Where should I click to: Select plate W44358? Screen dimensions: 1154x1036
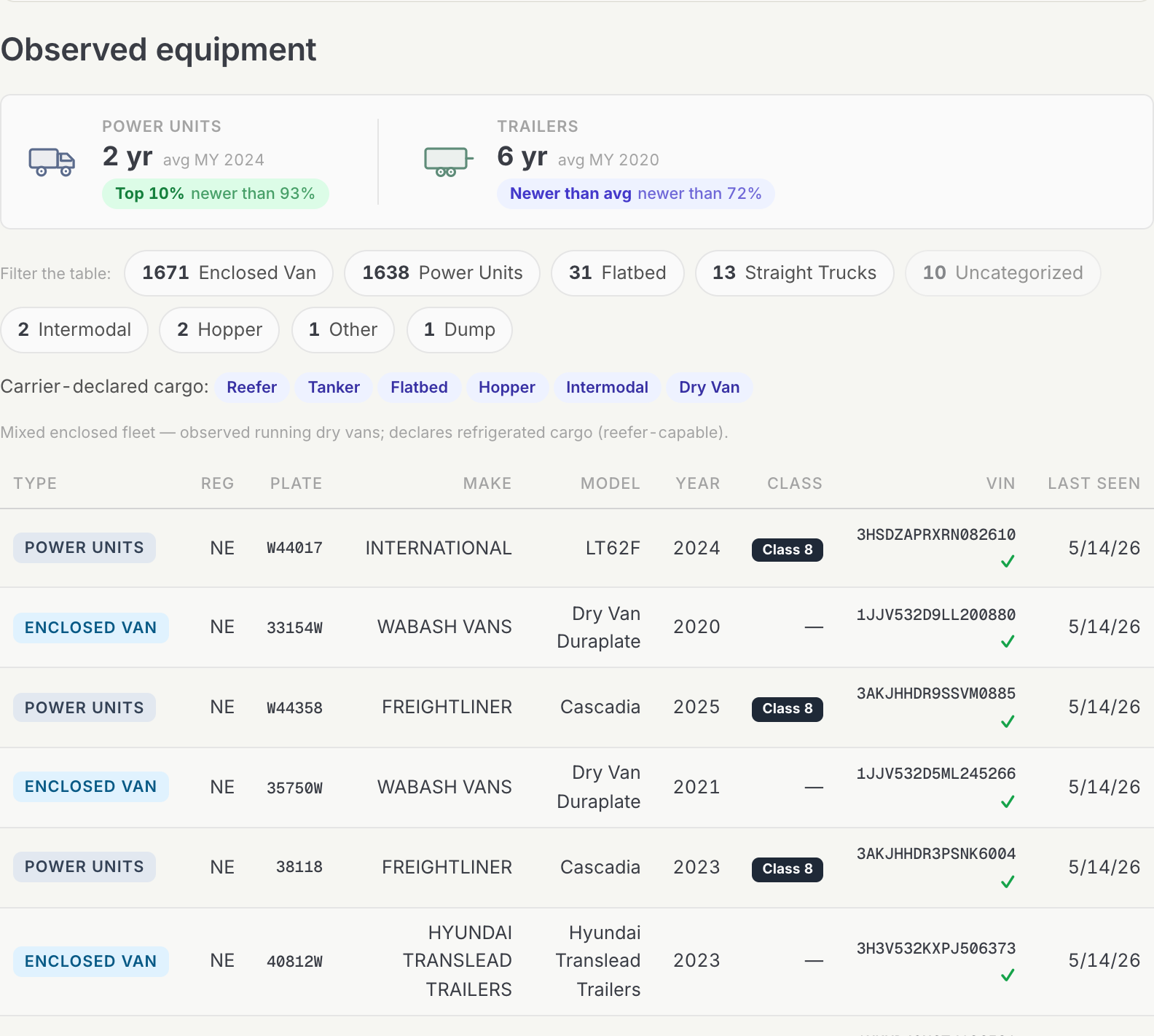pos(294,708)
